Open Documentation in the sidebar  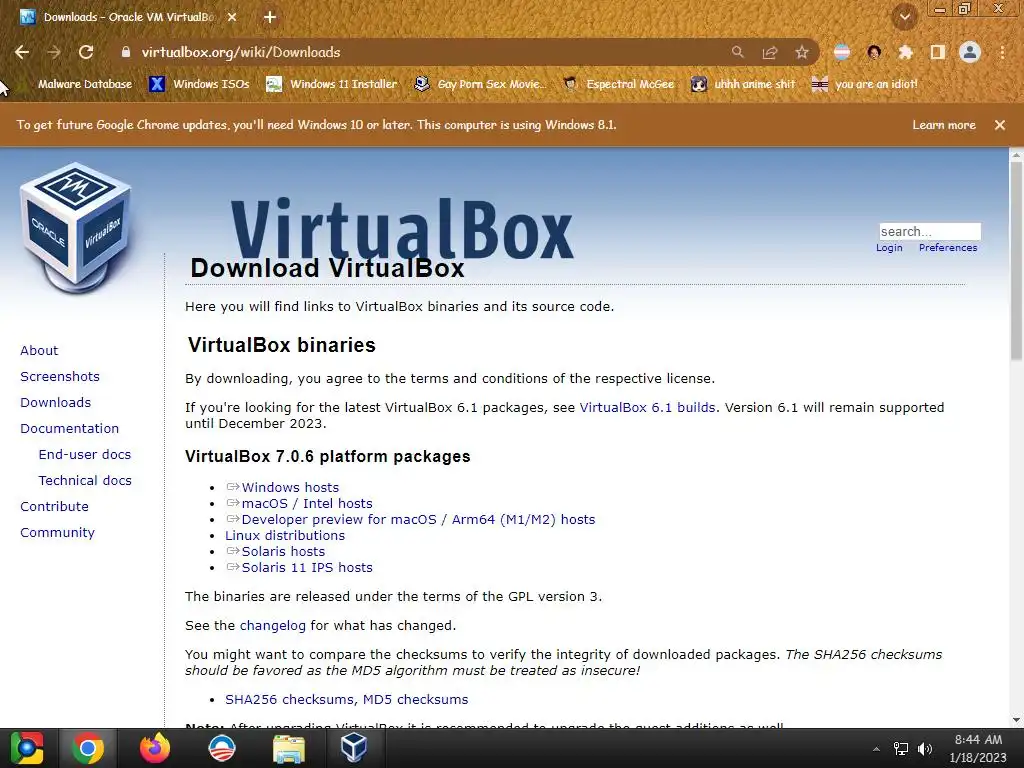point(70,428)
